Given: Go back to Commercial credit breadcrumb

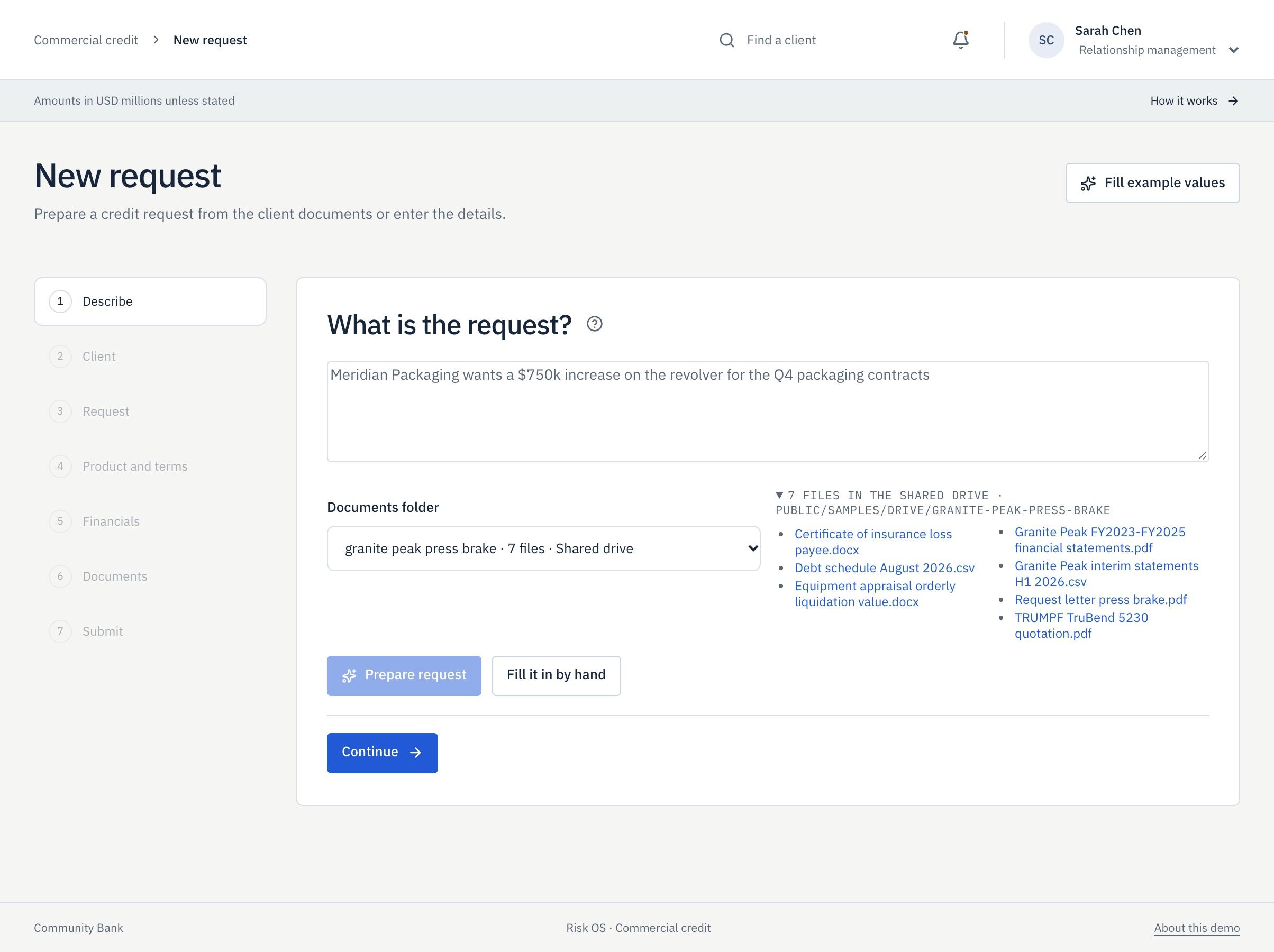Looking at the screenshot, I should [x=86, y=40].
